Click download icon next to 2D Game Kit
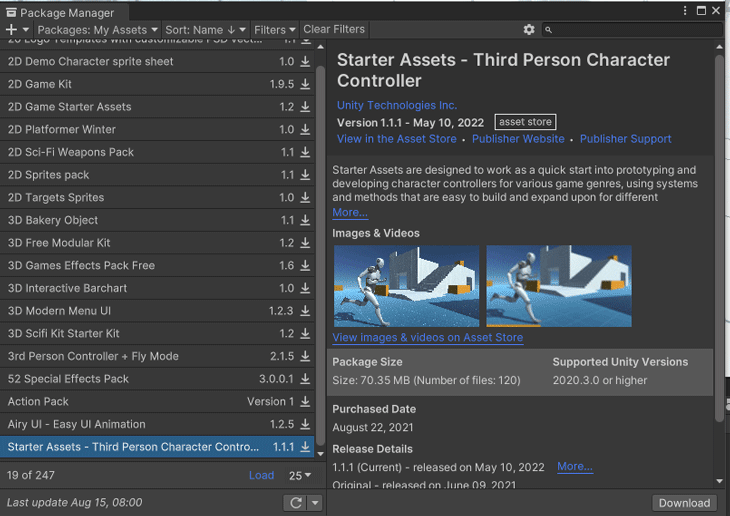This screenshot has height=516, width=730. pyautogui.click(x=306, y=84)
